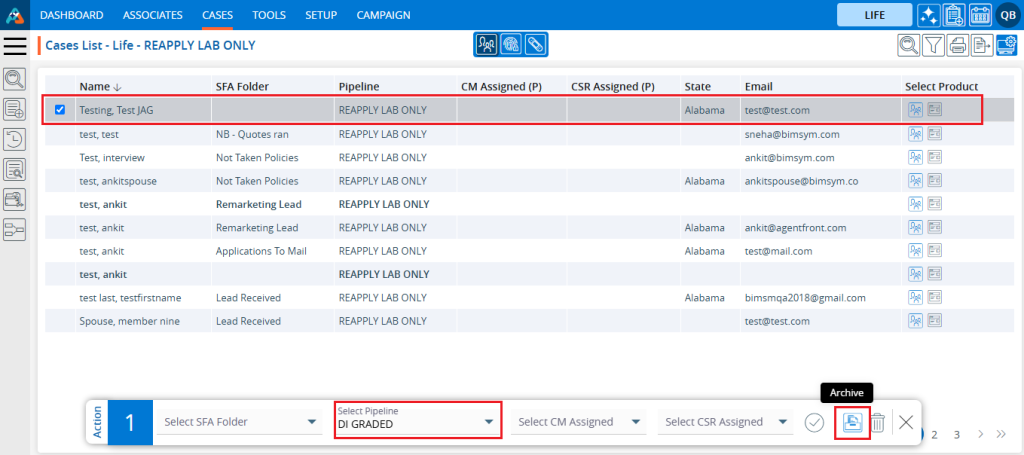Screen dimensions: 1024x455
Task: Expand the Select SFA Folder dropdown
Action: [x=238, y=422]
